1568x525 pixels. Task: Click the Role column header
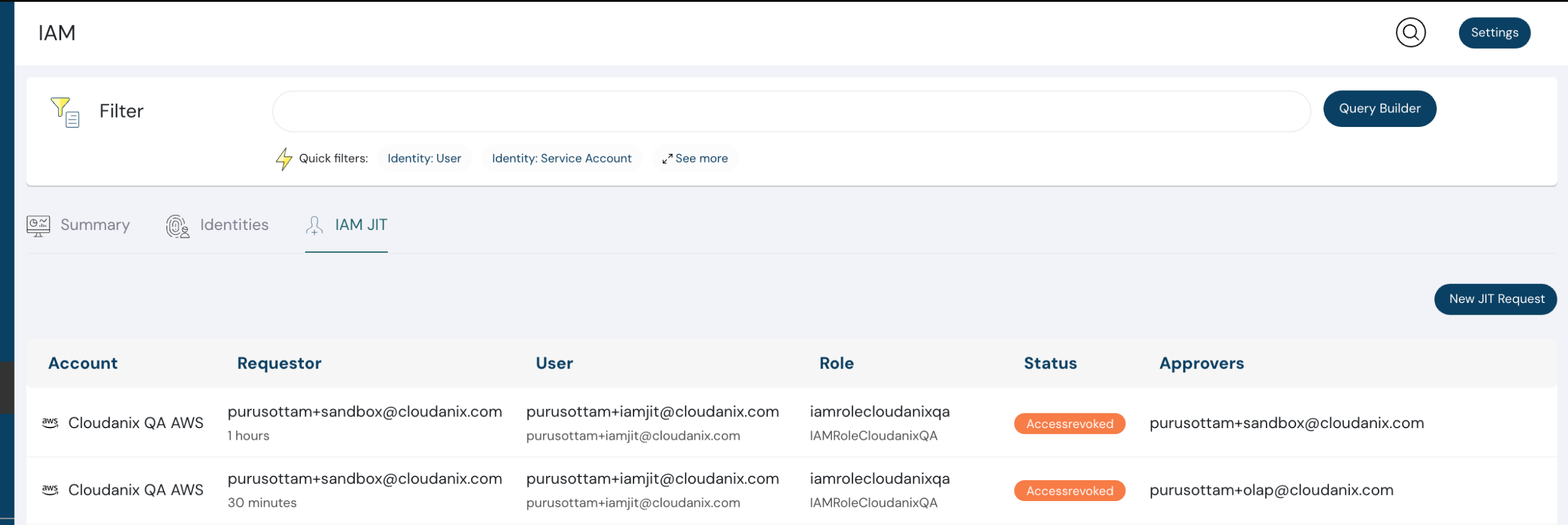click(x=836, y=363)
